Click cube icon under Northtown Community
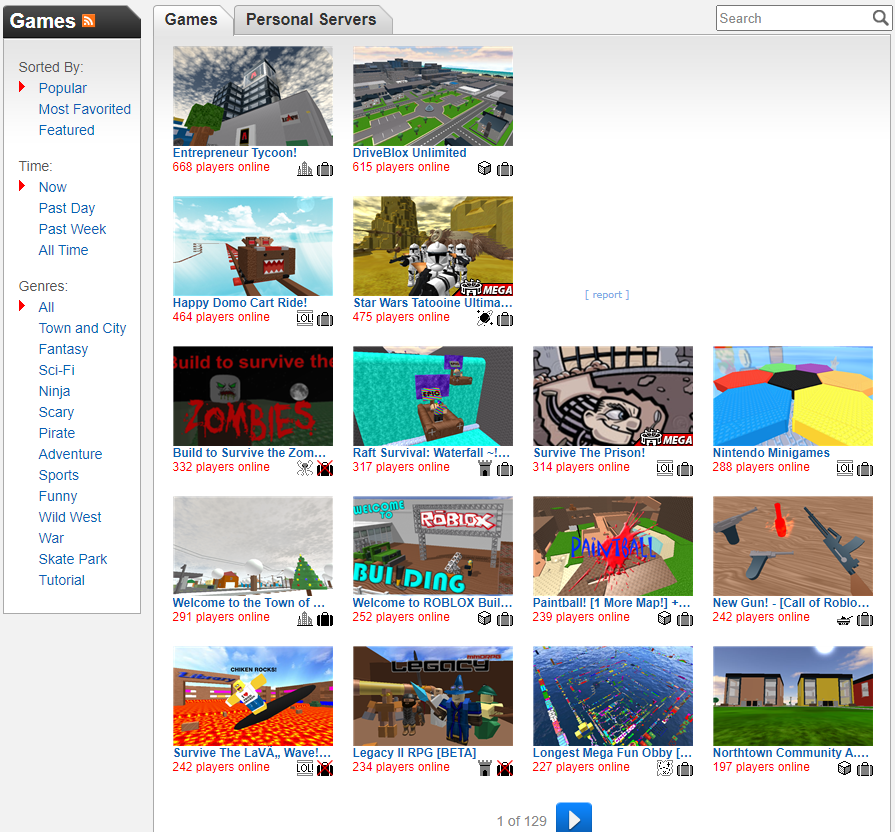Image resolution: width=895 pixels, height=832 pixels. click(x=844, y=769)
